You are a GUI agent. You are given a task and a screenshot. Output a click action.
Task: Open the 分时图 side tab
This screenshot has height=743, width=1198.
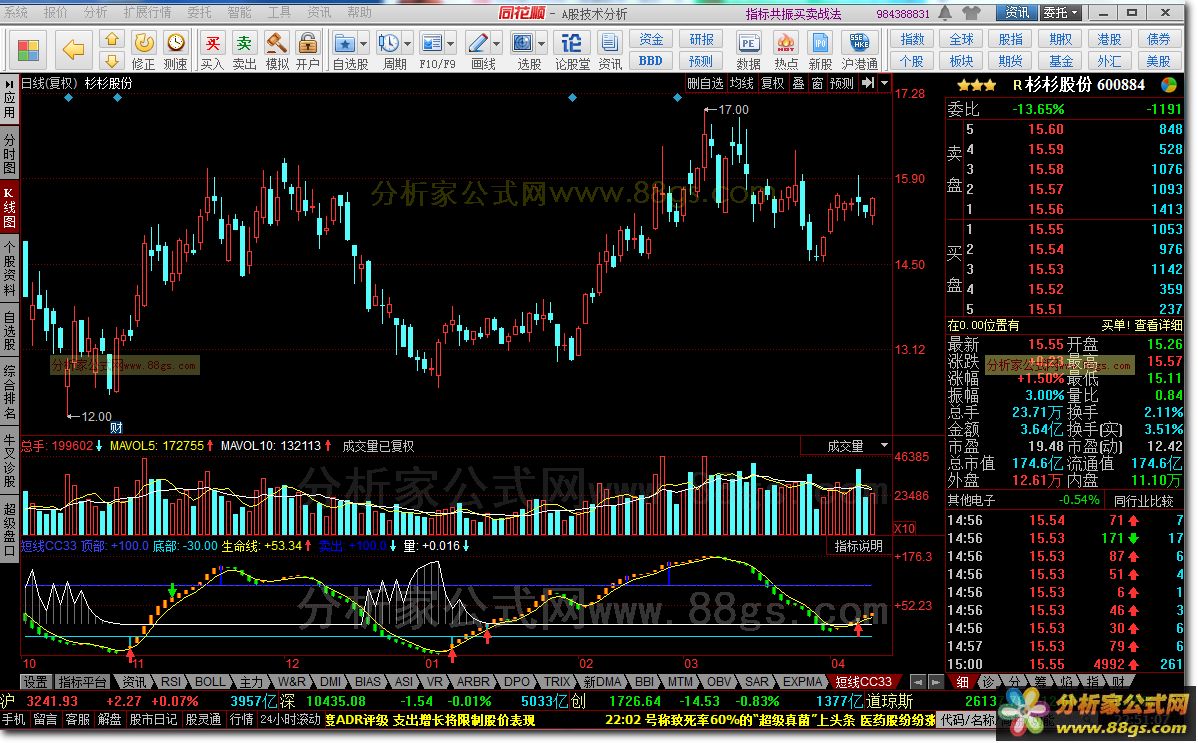(x=9, y=154)
